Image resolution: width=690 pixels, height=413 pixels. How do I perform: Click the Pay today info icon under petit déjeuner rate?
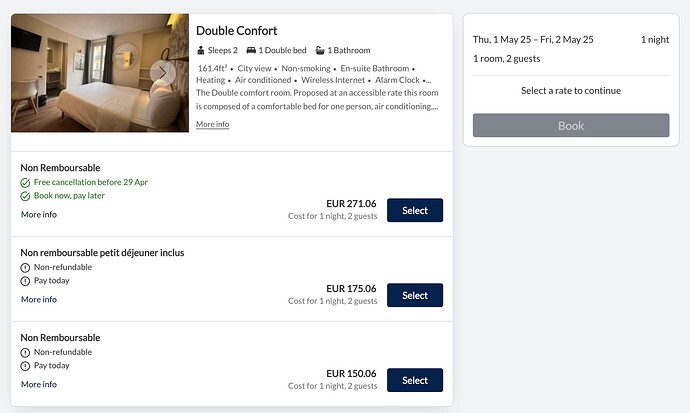click(25, 281)
